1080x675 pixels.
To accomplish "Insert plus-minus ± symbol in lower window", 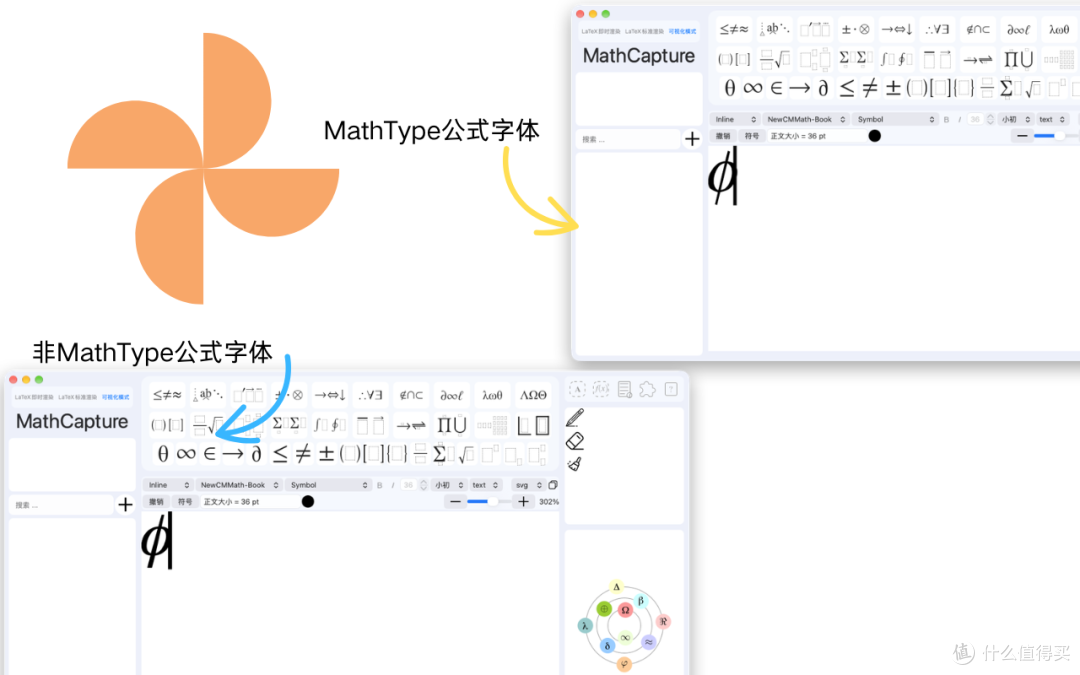I will click(x=326, y=453).
